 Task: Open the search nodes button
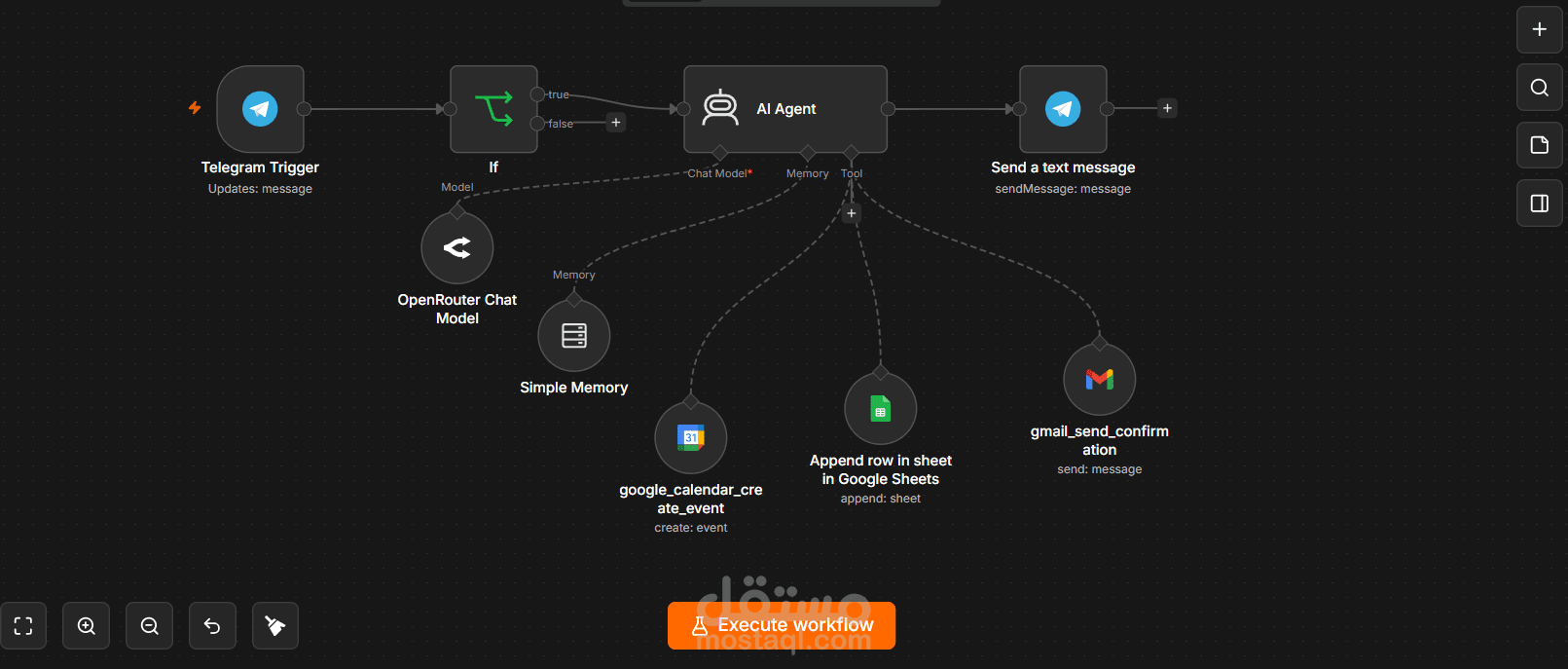coord(1540,88)
